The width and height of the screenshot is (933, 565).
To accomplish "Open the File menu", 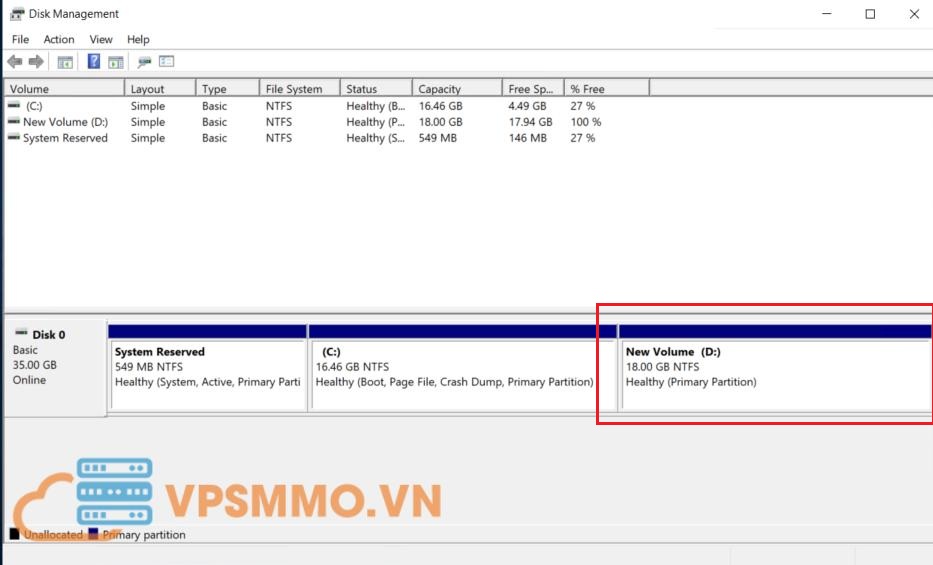I will point(20,39).
